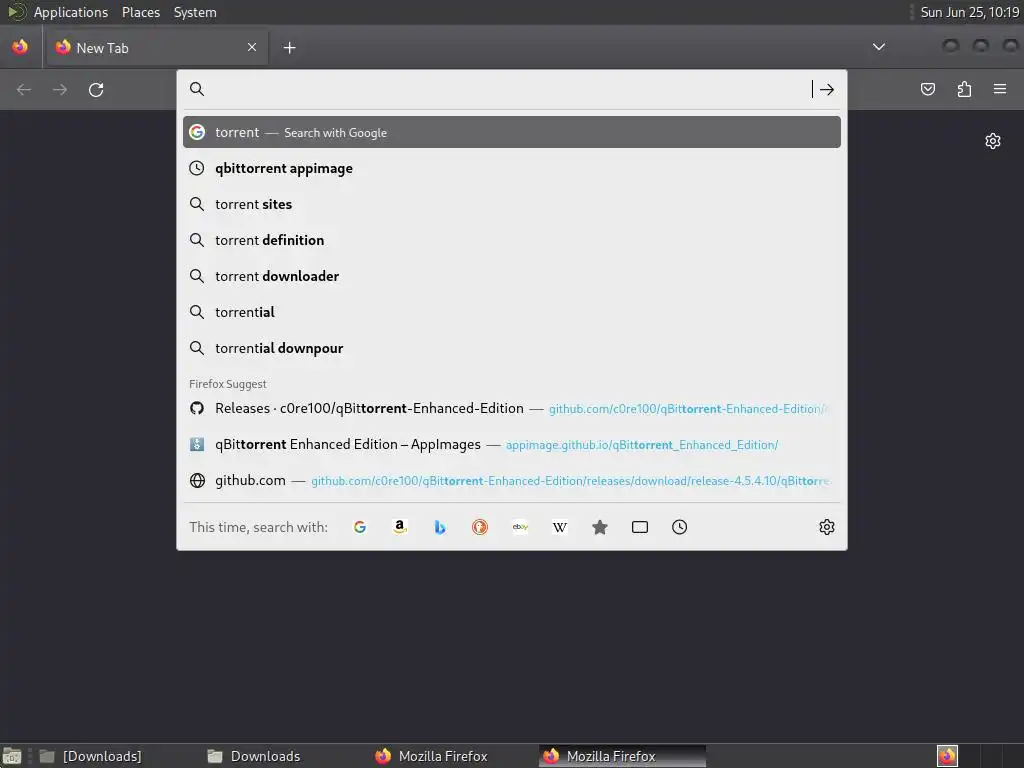Choose 'torrential' suggestion
This screenshot has width=1024, height=768.
[511, 312]
